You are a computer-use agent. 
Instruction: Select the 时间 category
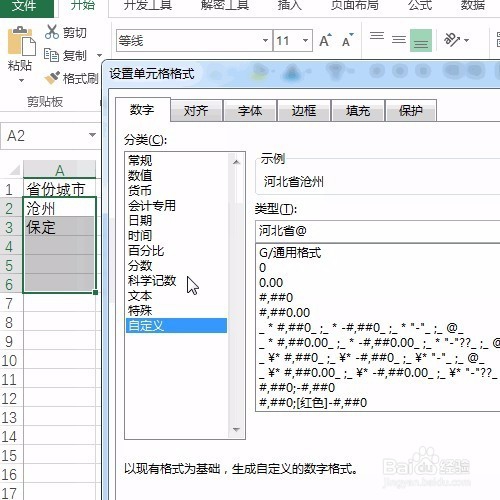[x=177, y=235]
